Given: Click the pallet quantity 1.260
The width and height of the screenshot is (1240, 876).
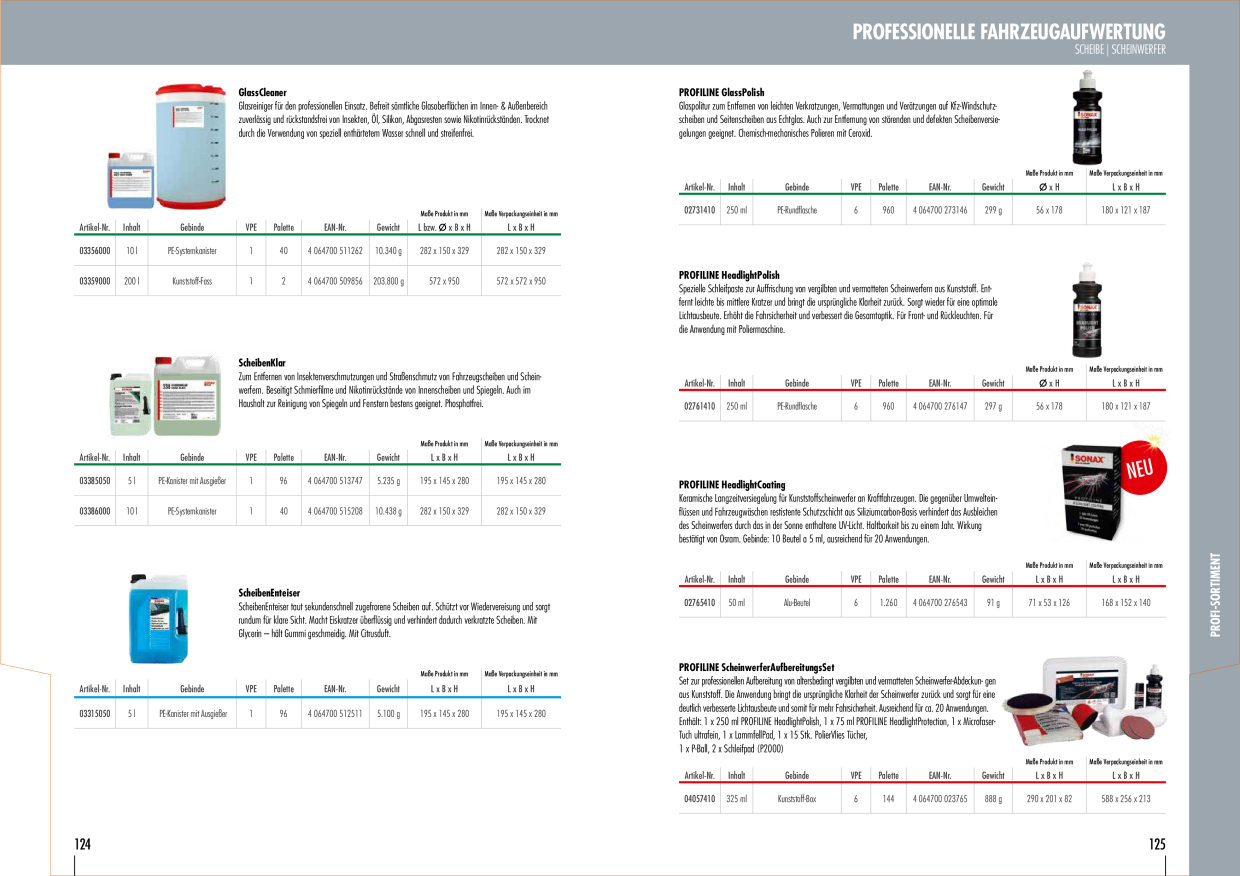Looking at the screenshot, I should coord(888,603).
